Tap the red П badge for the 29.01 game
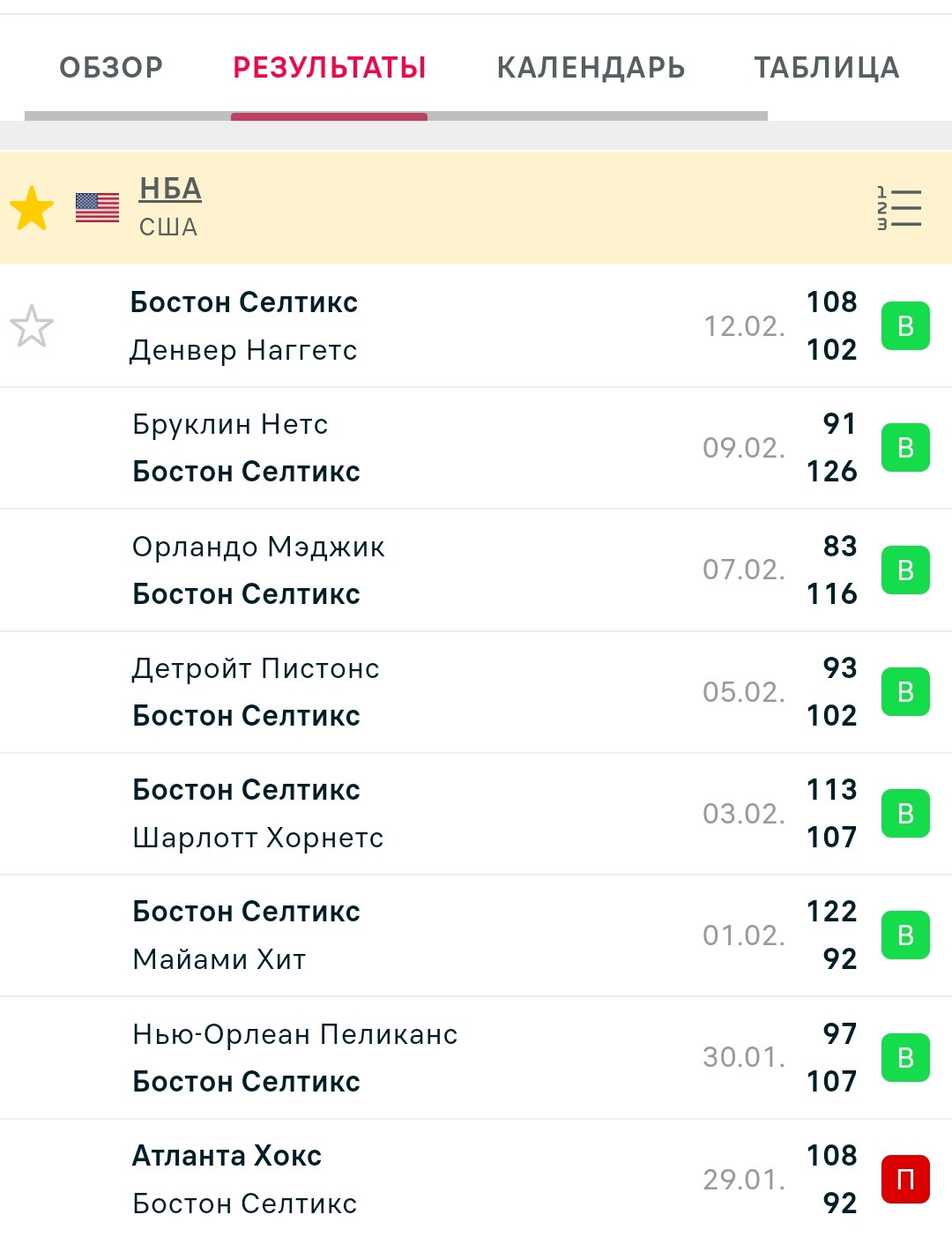Viewport: 952px width, 1237px height. click(905, 1179)
